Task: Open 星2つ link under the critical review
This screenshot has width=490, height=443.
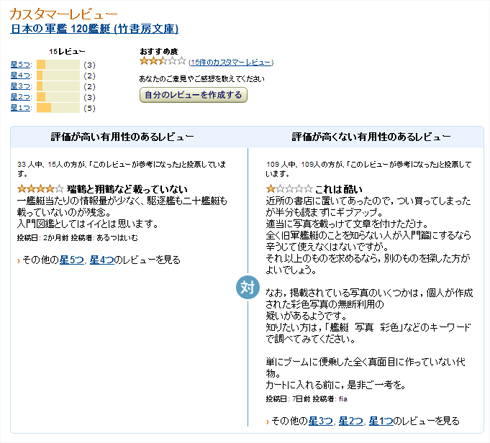Action: (351, 421)
